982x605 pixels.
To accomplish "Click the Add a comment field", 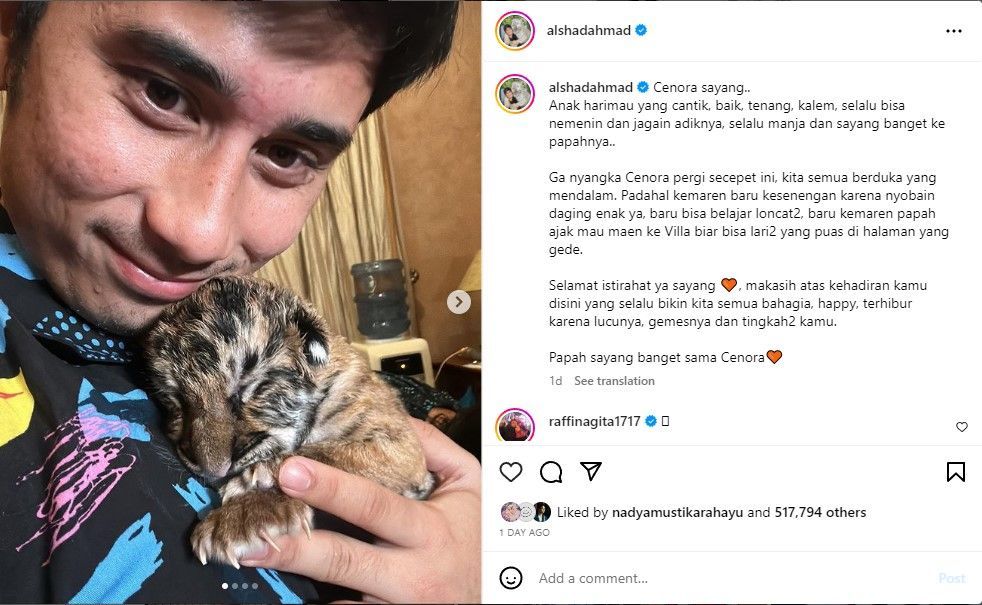I will pyautogui.click(x=733, y=578).
